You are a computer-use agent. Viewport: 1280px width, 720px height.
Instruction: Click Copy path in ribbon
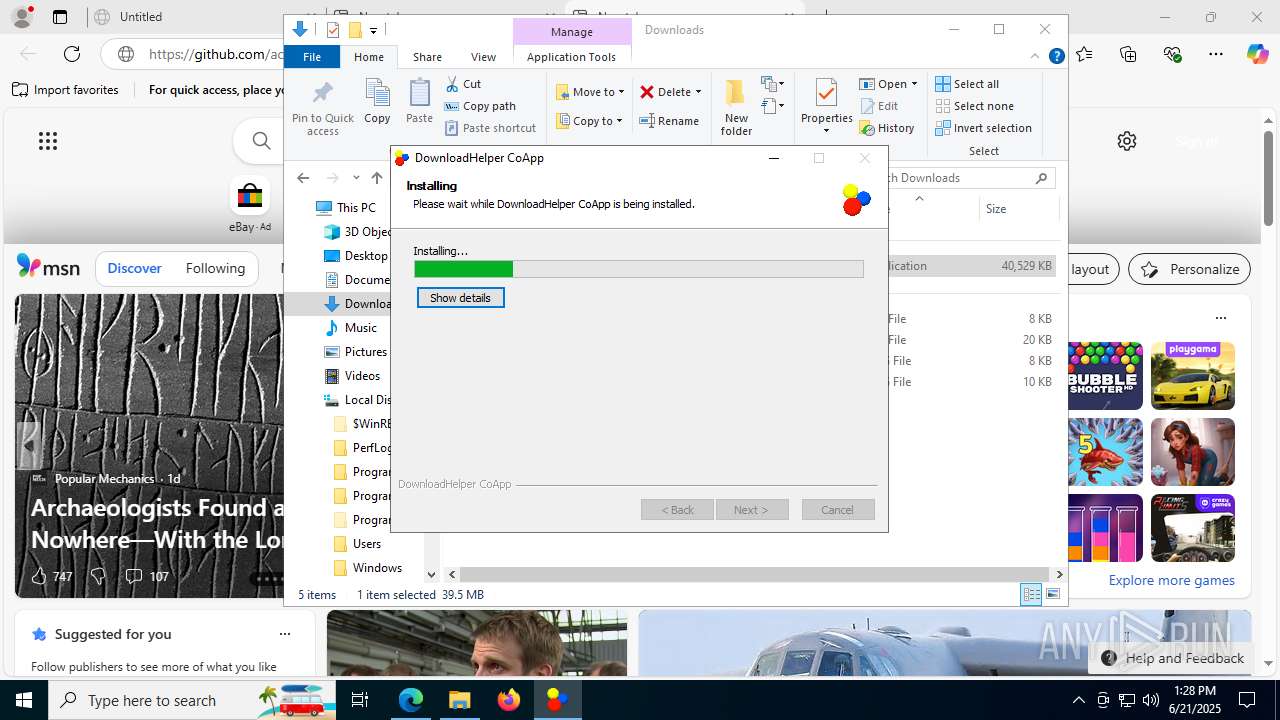[x=480, y=106]
